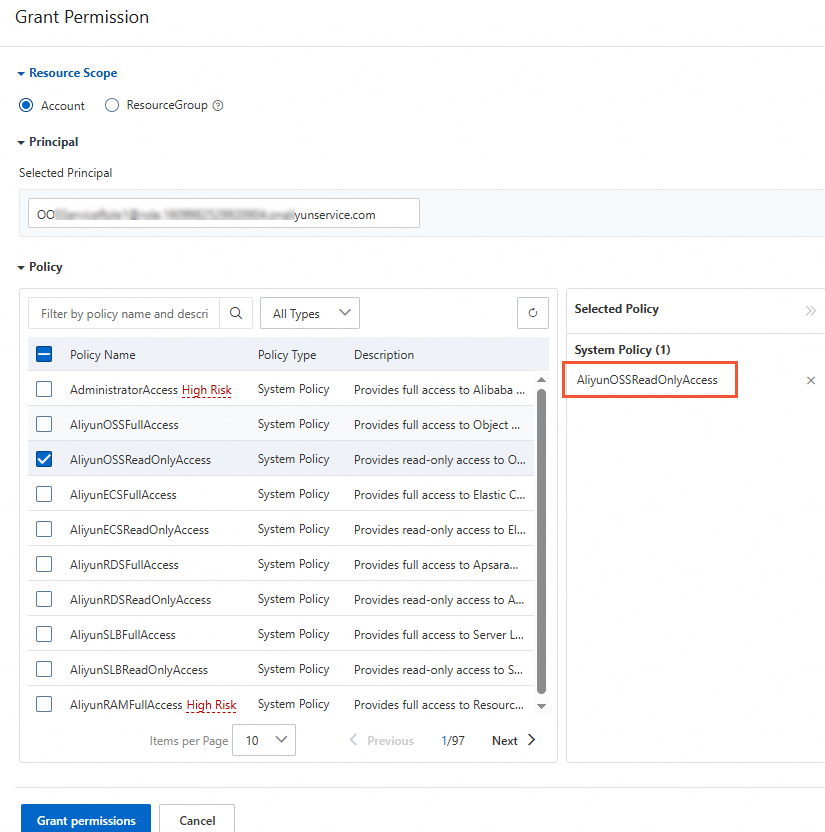Click the AdministratorAccess policy name
This screenshot has height=832, width=825.
[124, 390]
